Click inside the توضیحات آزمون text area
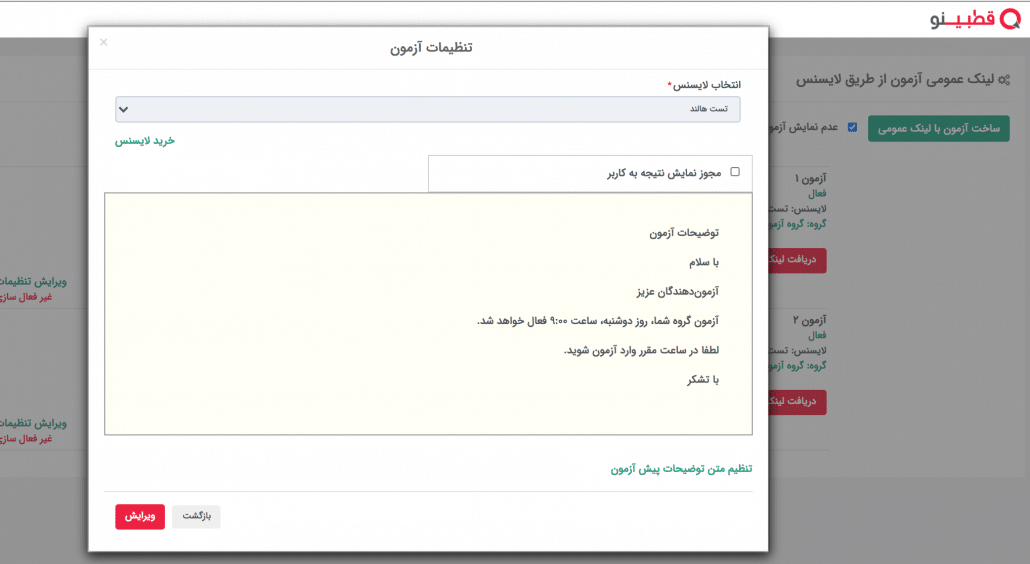 tap(428, 314)
